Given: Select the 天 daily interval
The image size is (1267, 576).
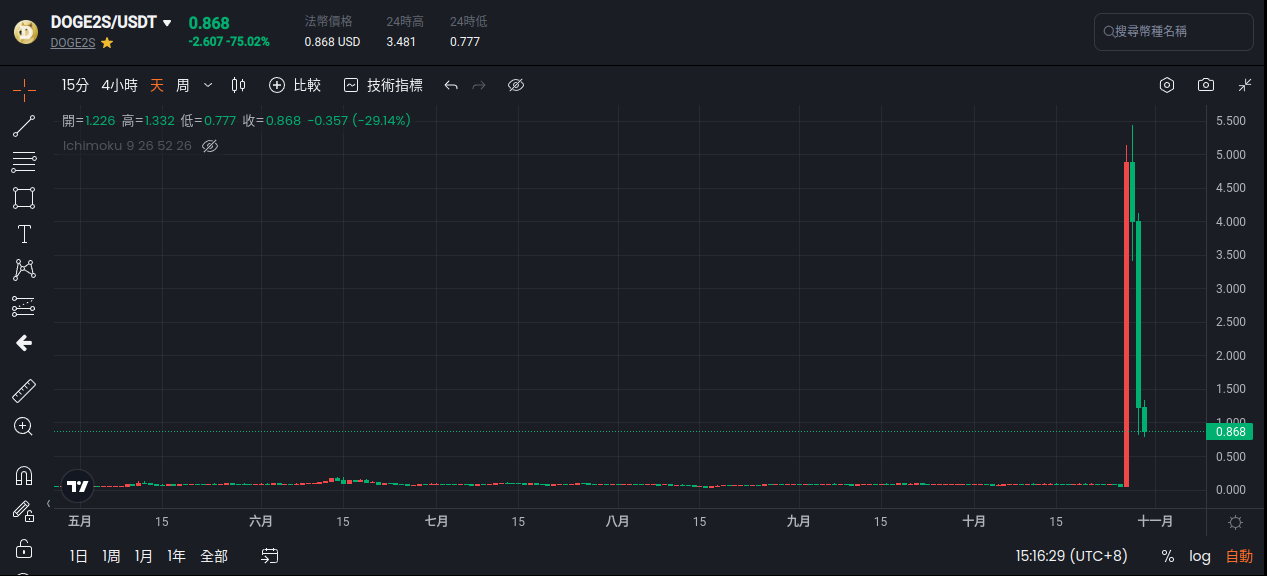Looking at the screenshot, I should [x=157, y=85].
